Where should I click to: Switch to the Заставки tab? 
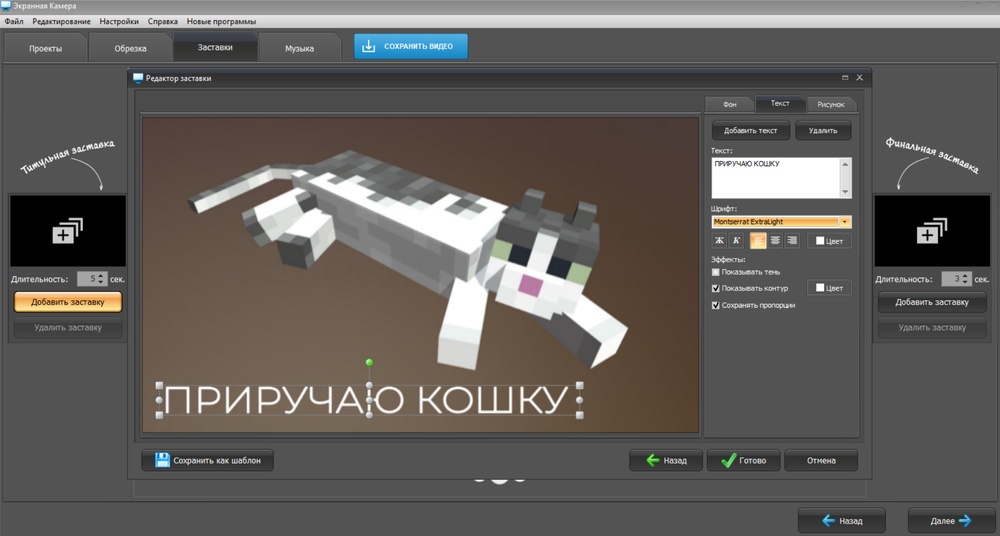[x=215, y=47]
